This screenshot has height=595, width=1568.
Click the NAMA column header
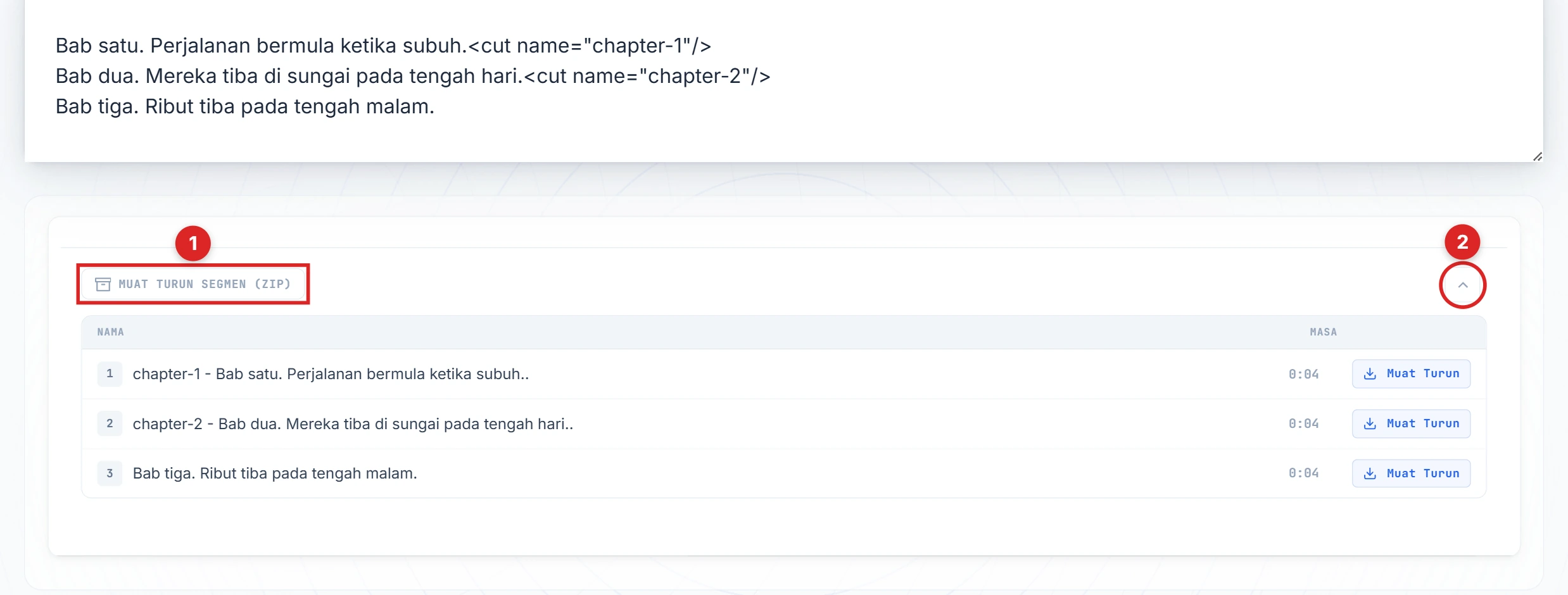click(111, 332)
